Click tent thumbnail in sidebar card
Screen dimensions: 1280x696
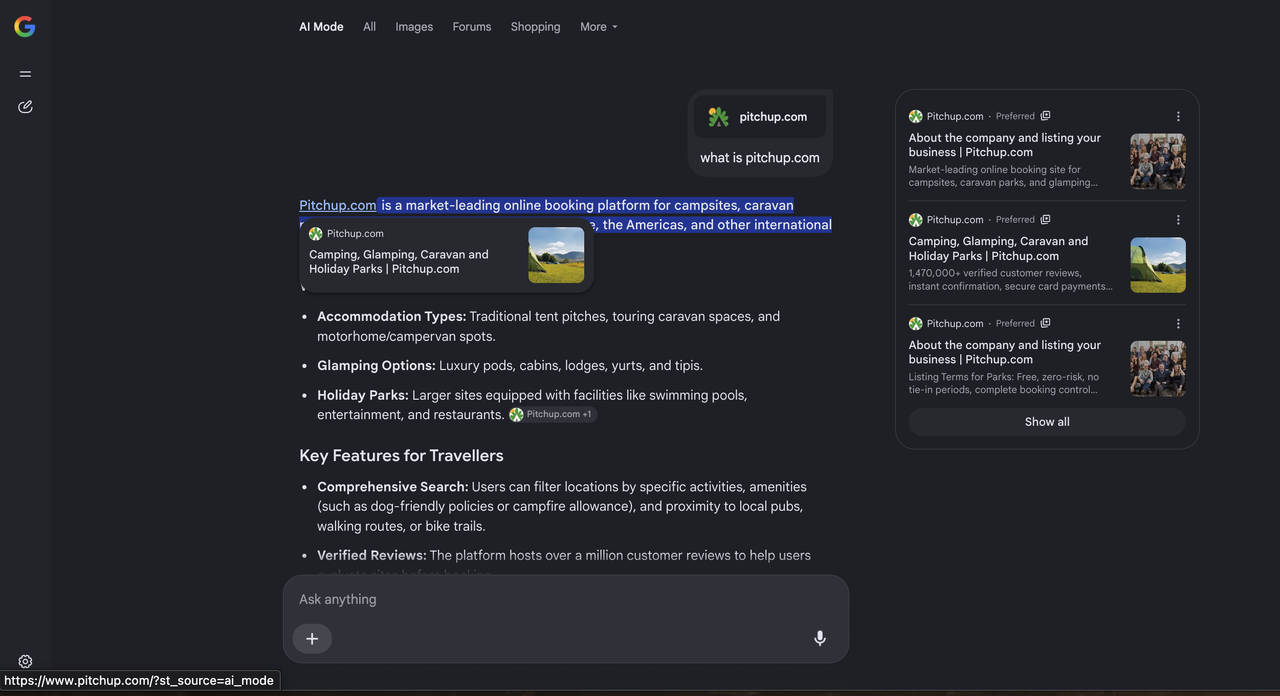click(x=1158, y=265)
